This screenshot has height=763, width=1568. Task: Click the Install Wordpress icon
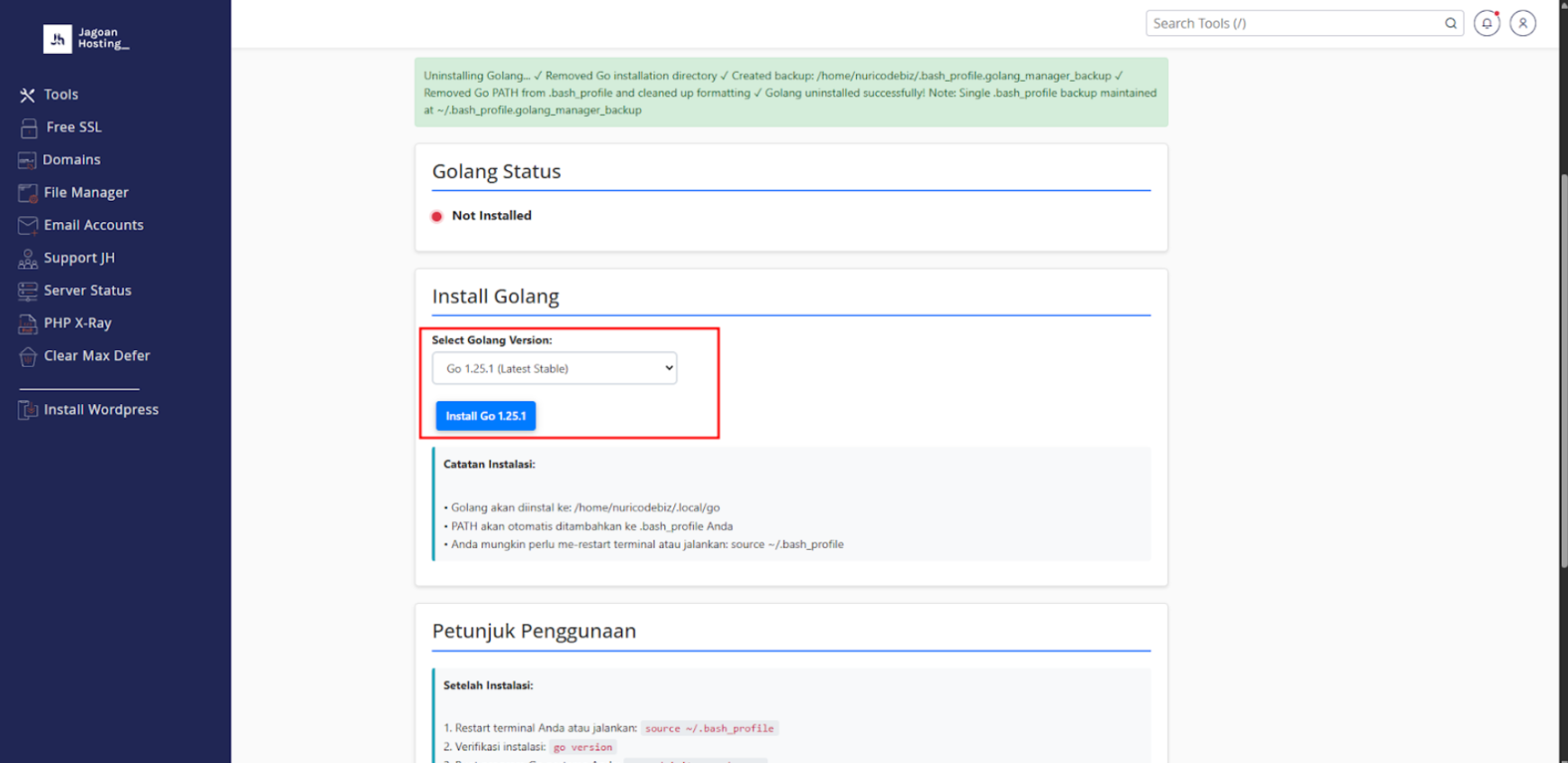click(28, 410)
